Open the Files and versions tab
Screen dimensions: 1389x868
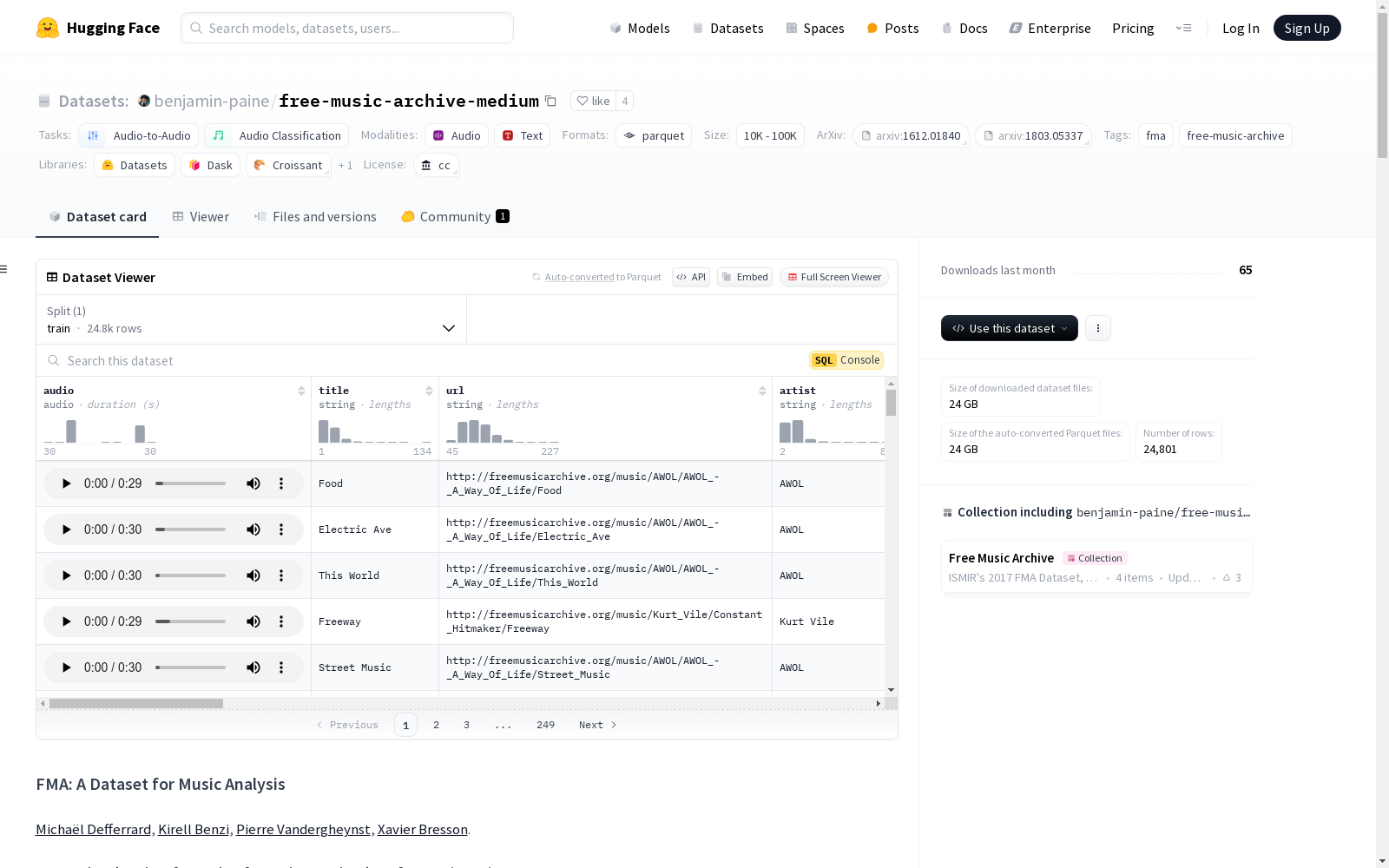315,217
